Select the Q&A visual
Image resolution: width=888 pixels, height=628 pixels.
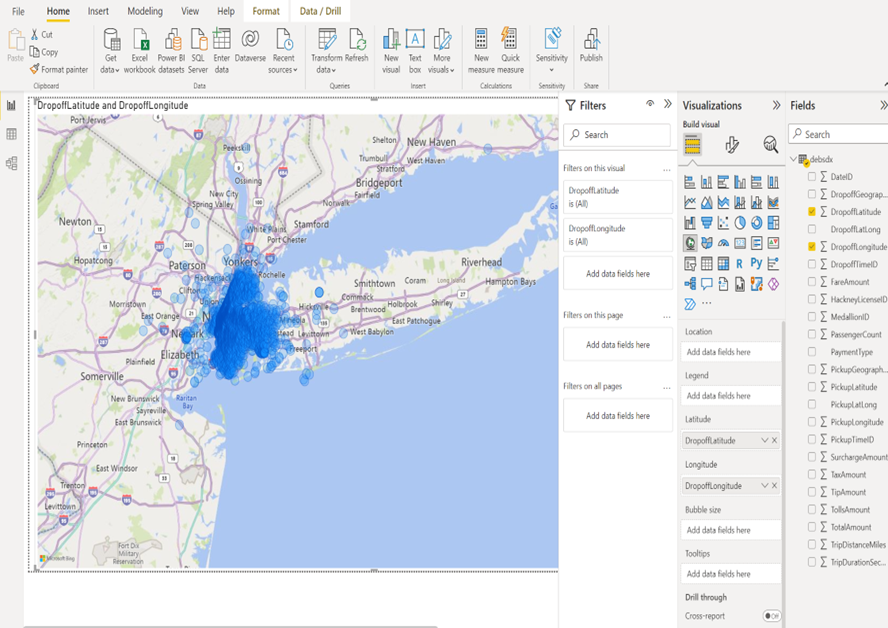(x=706, y=284)
